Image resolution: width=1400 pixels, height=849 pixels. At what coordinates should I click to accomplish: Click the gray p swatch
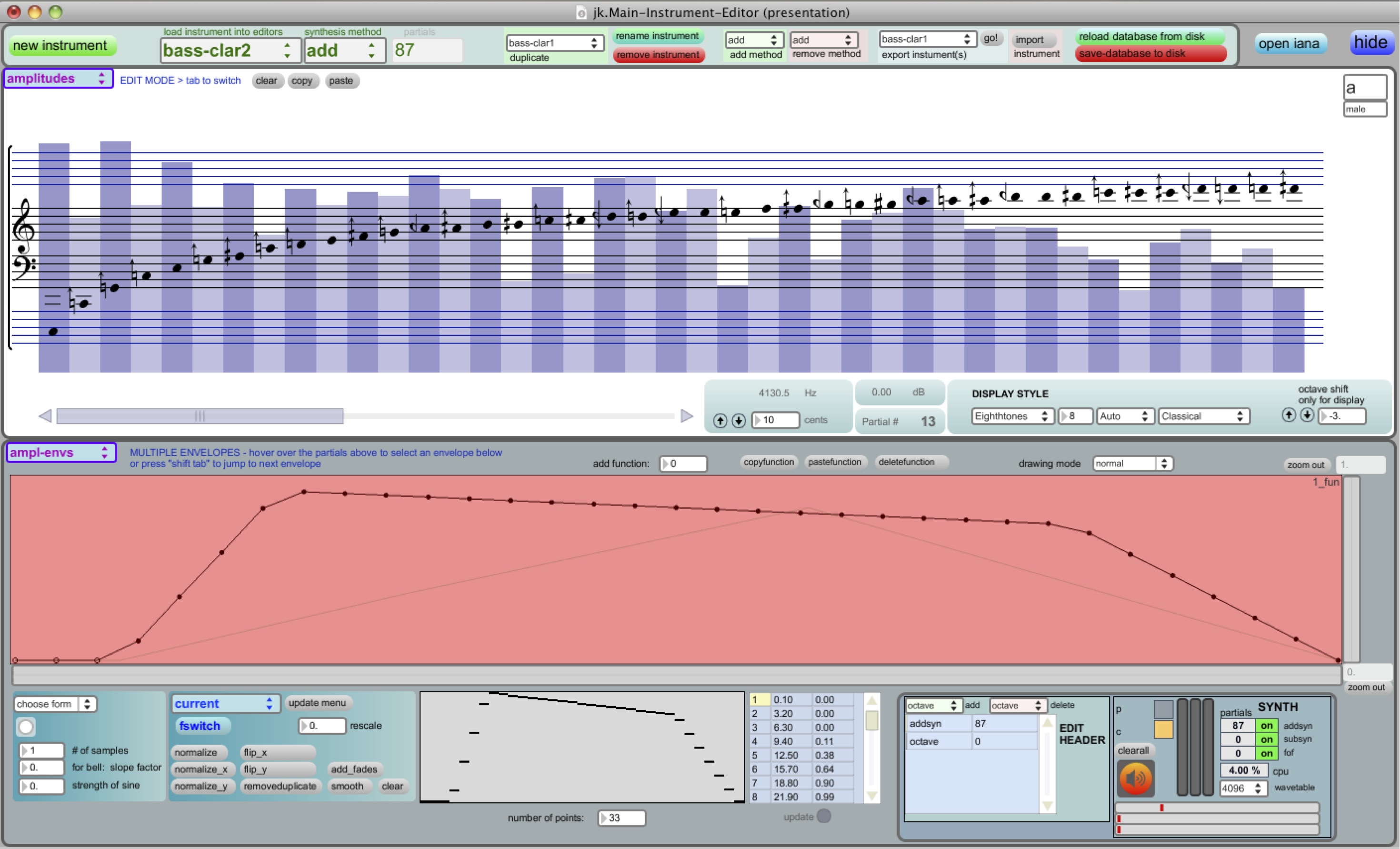(1163, 709)
